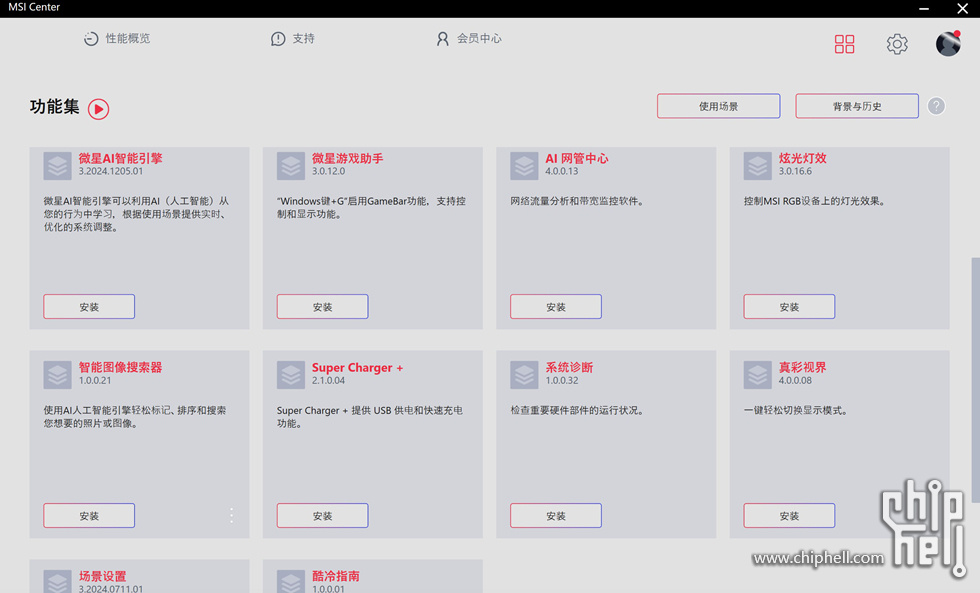This screenshot has height=593, width=980.
Task: Click version number 3.0.12.0
Action: point(328,171)
